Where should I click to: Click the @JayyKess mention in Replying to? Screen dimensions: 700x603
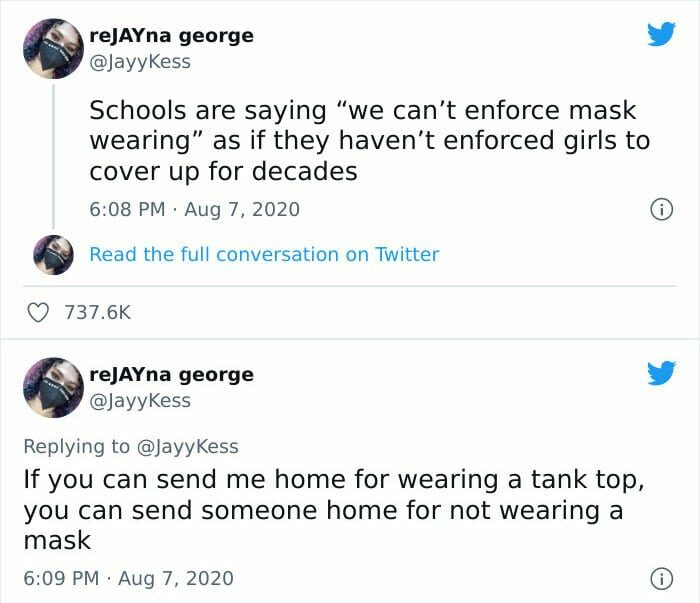pos(187,446)
